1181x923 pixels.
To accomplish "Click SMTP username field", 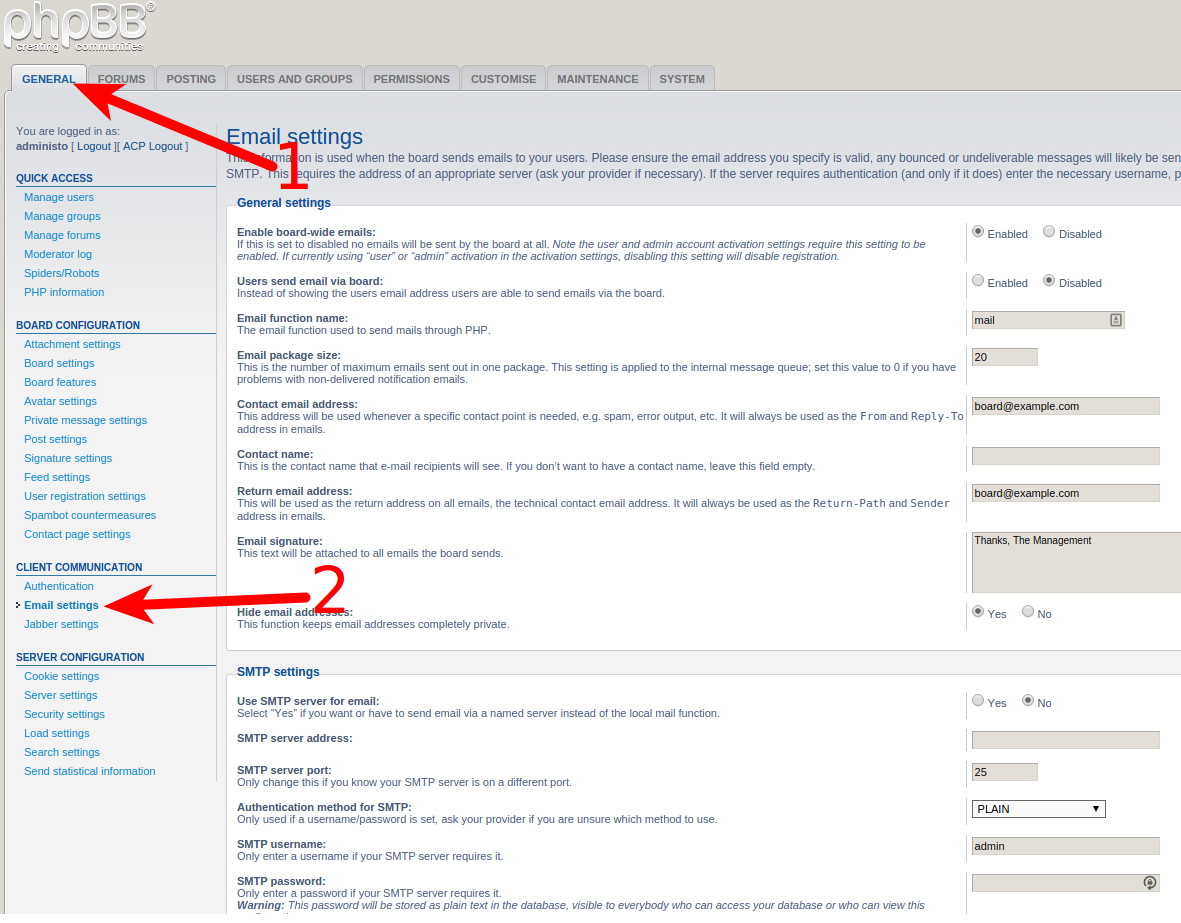I will pyautogui.click(x=1065, y=846).
